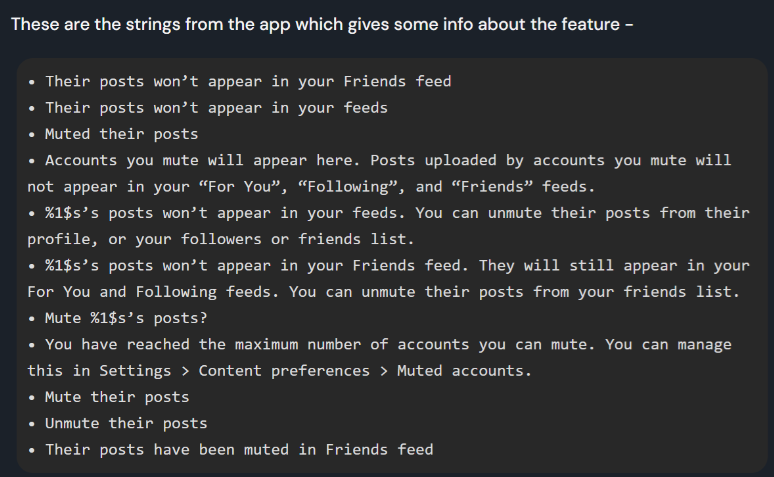Click the text 'Their posts won't appear in your feeds'

click(216, 108)
